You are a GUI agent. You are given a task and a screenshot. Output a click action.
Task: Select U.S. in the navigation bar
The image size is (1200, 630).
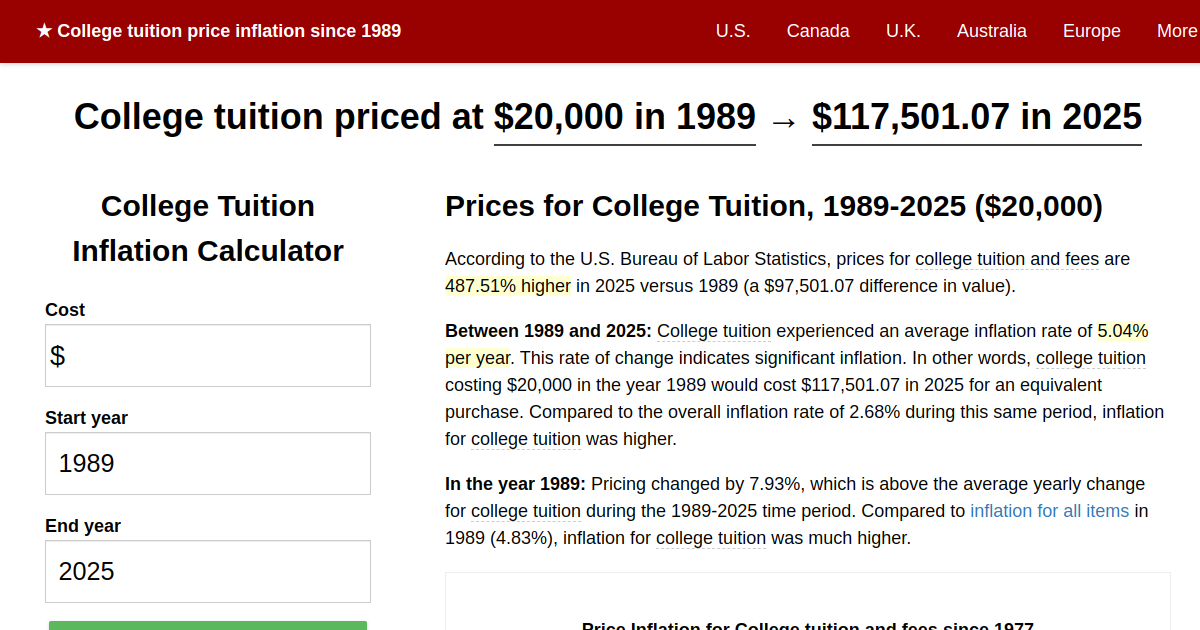[733, 31]
